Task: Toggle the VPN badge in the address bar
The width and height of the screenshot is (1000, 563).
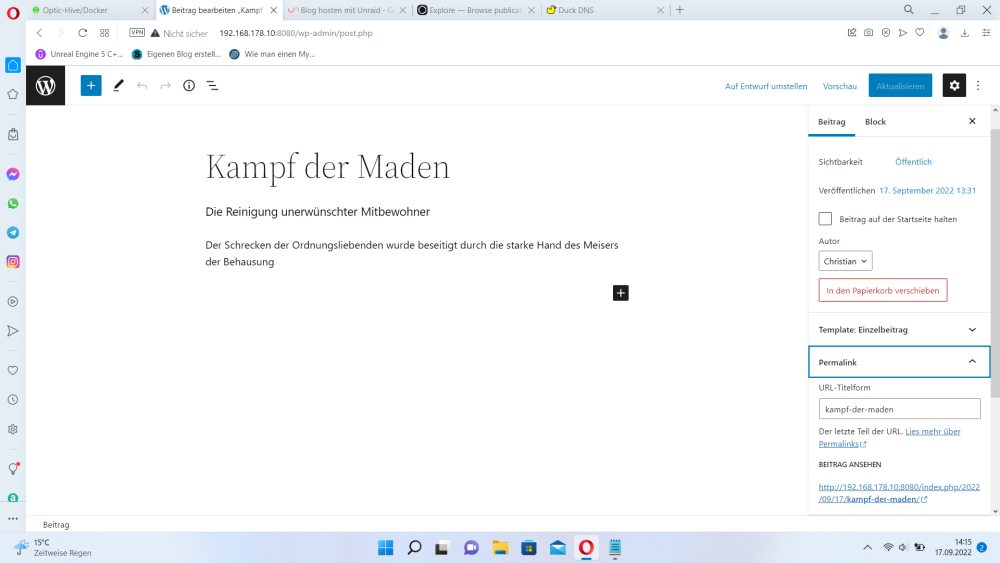Action: click(x=137, y=33)
